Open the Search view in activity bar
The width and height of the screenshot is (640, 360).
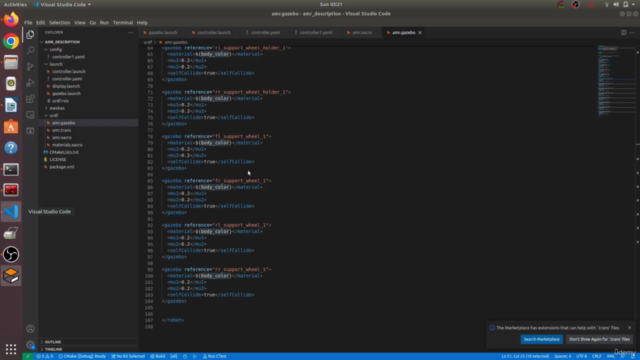coord(30,50)
